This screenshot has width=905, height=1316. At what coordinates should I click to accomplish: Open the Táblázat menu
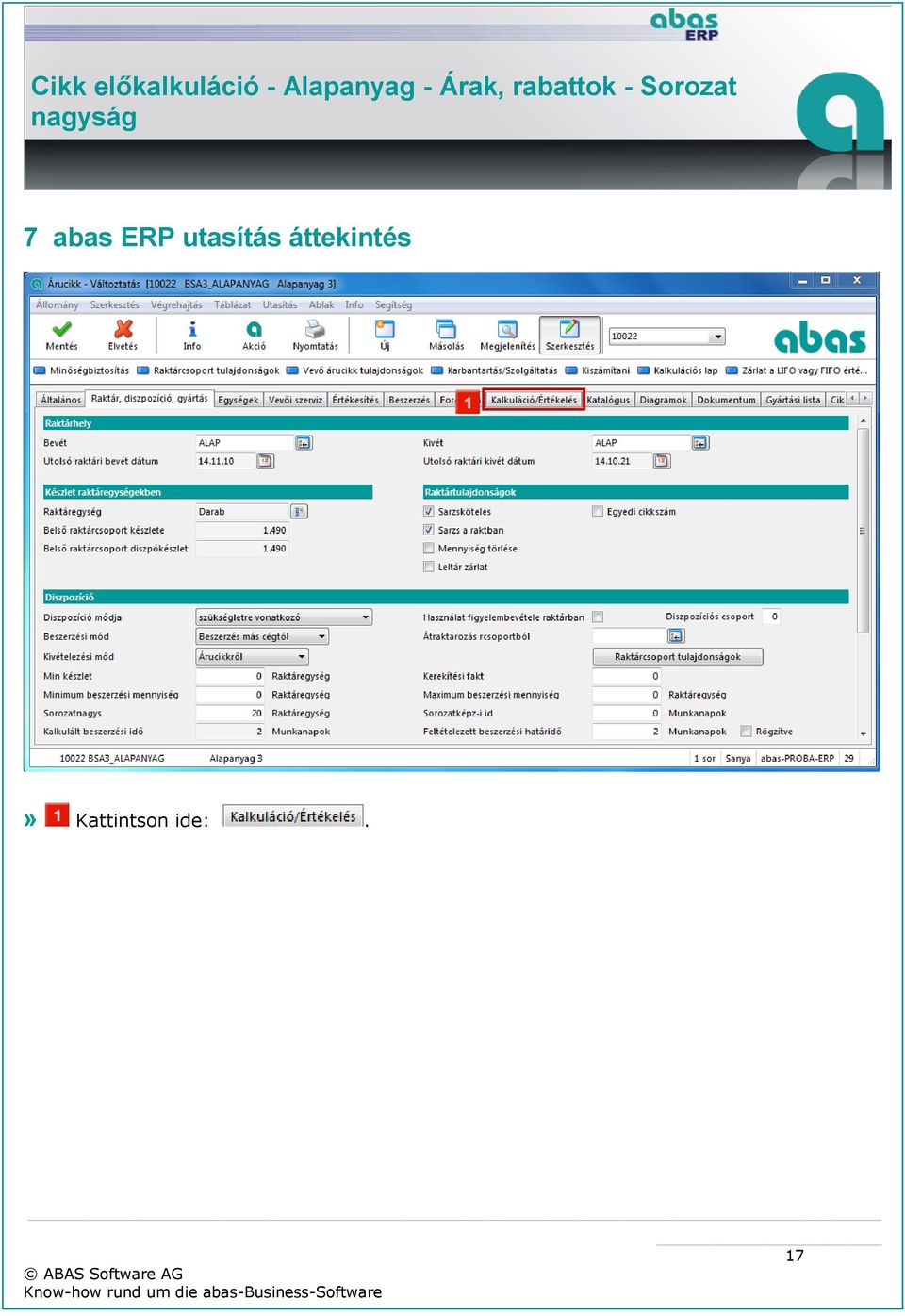[x=232, y=305]
